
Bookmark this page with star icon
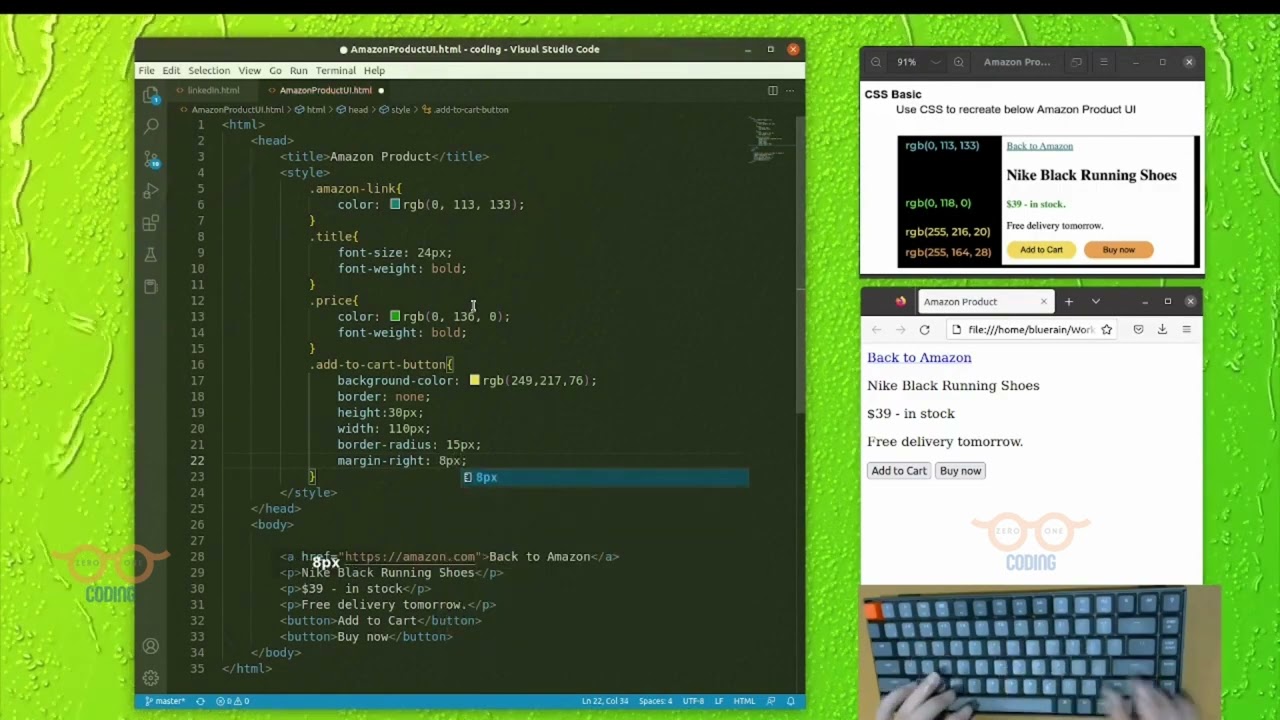pos(1106,329)
